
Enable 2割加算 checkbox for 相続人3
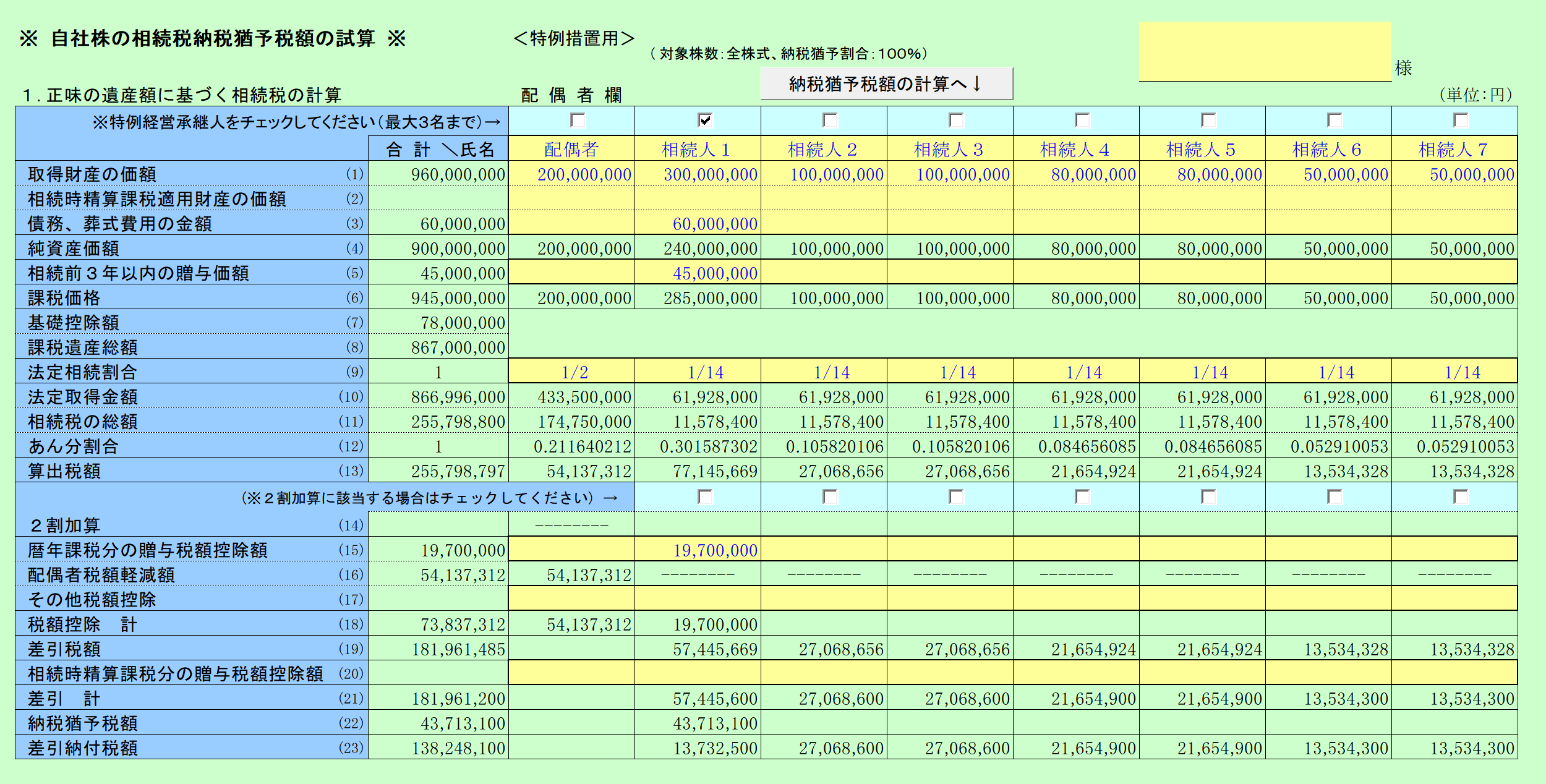tap(956, 497)
